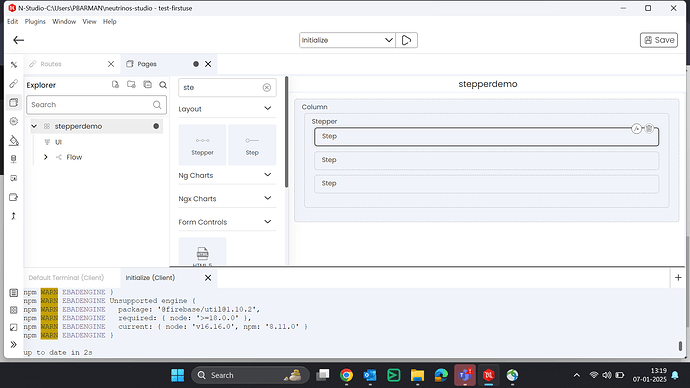The height and width of the screenshot is (388, 690).
Task: Click the taskbar Search box
Action: [250, 375]
